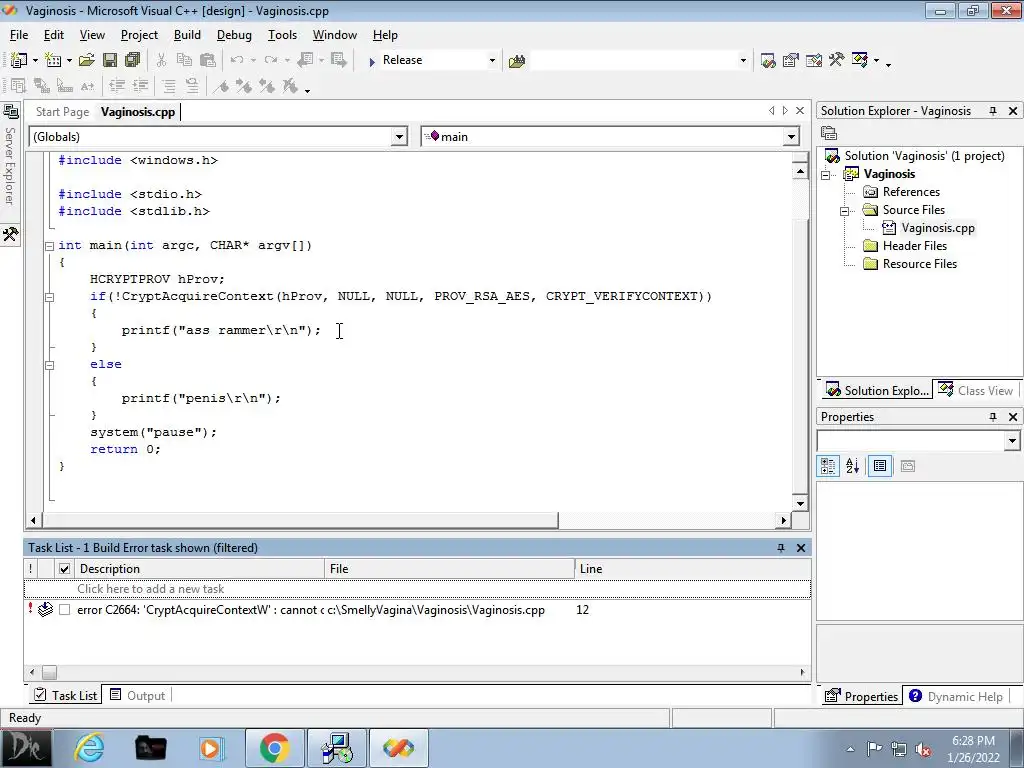
Task: Open the Toolbox side tab icon
Action: point(10,234)
